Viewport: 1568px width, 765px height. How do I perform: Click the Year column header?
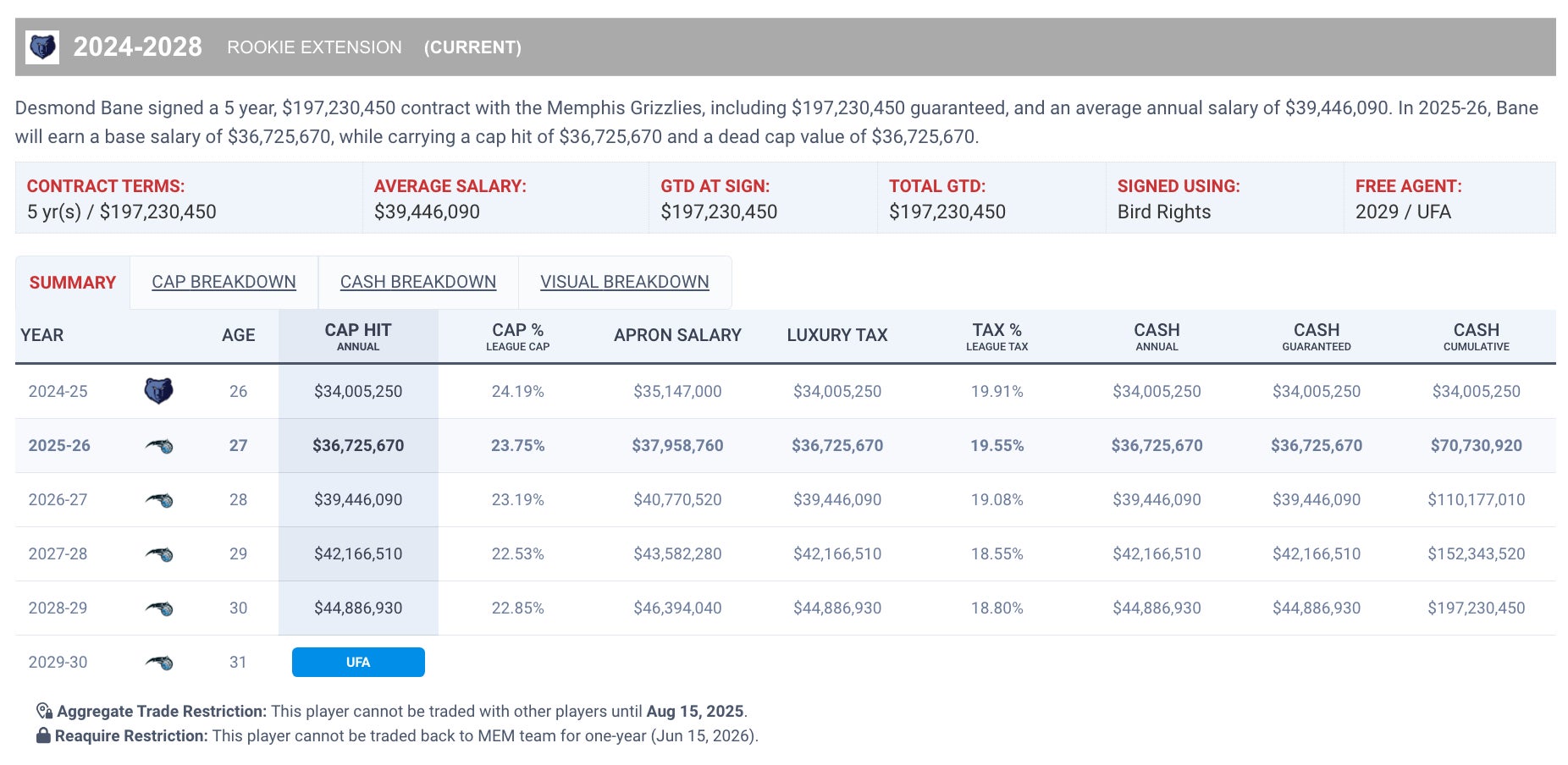pos(42,336)
